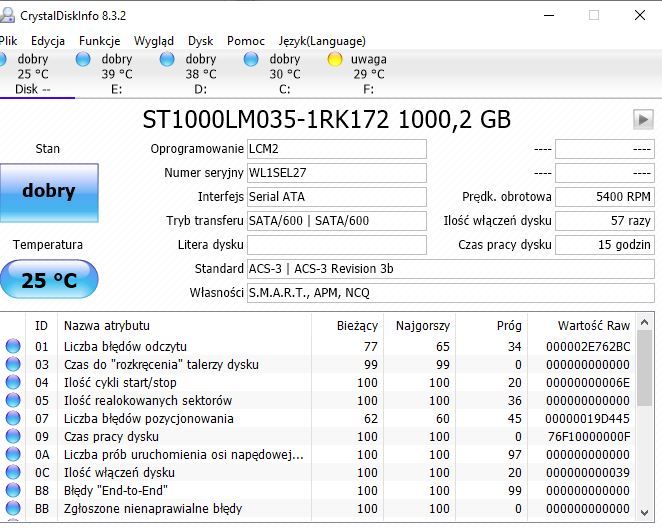Click status orb of attribute 0A row
662x528 pixels.
coord(13,454)
